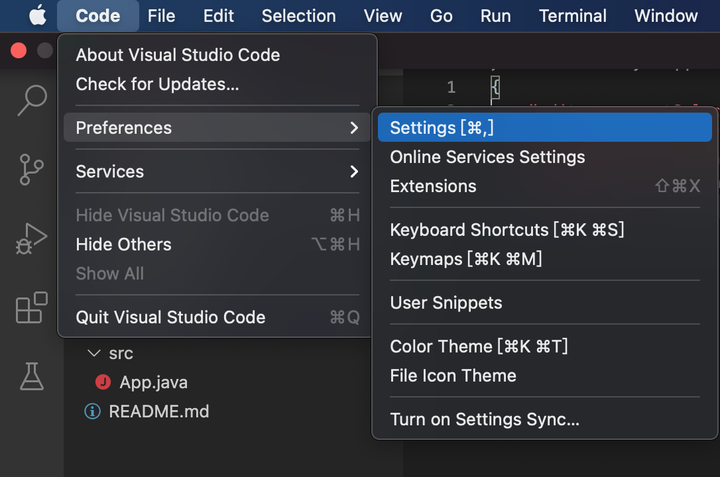
Task: Open the Testing flask icon
Action: pyautogui.click(x=32, y=376)
